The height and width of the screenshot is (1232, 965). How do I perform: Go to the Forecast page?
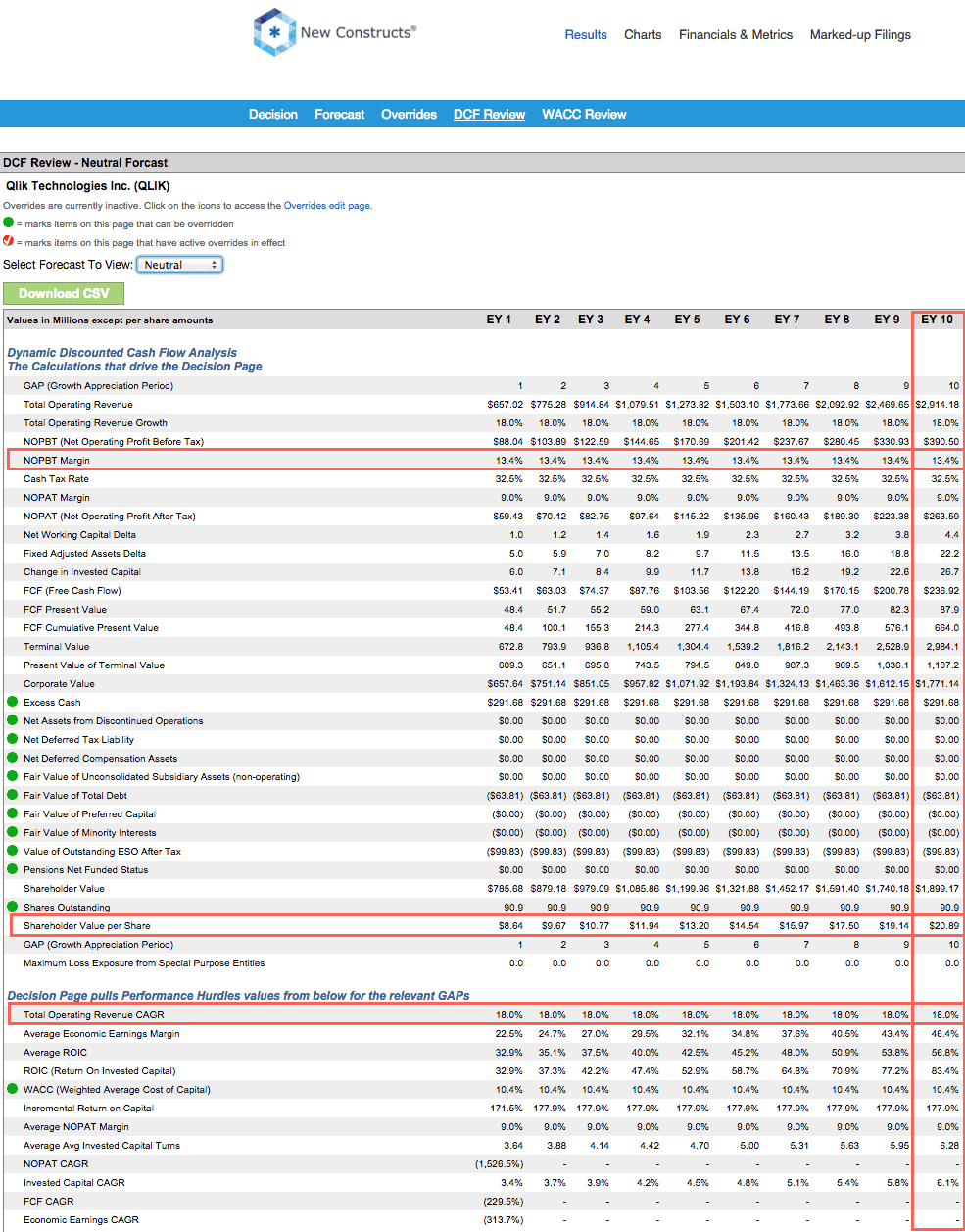[x=339, y=114]
